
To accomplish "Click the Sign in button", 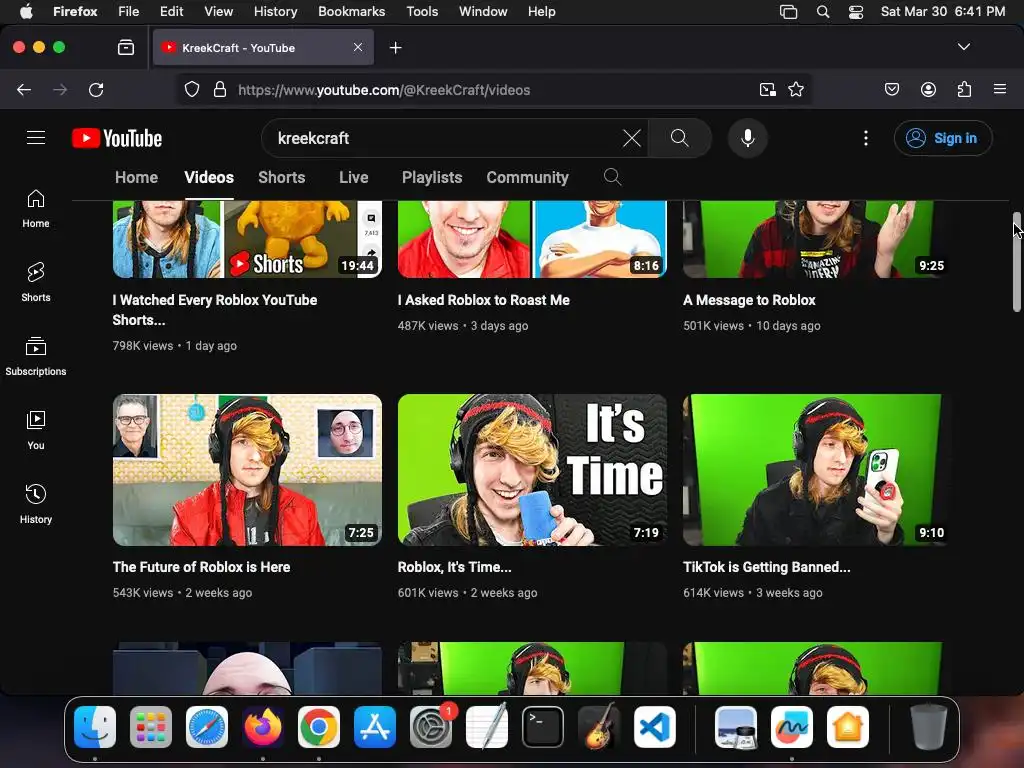I will coord(943,138).
